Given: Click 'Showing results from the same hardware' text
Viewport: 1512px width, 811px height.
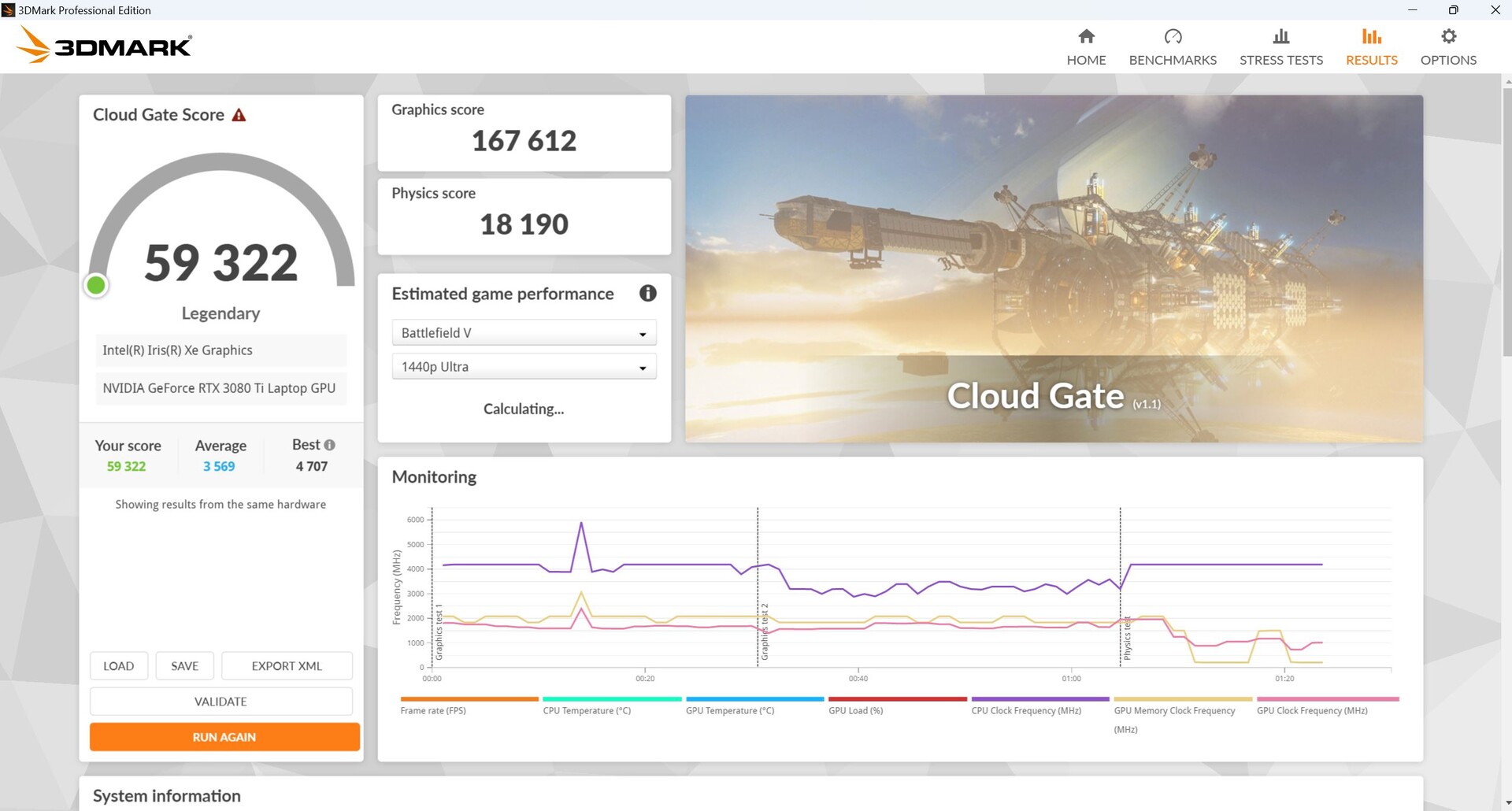Looking at the screenshot, I should [220, 505].
